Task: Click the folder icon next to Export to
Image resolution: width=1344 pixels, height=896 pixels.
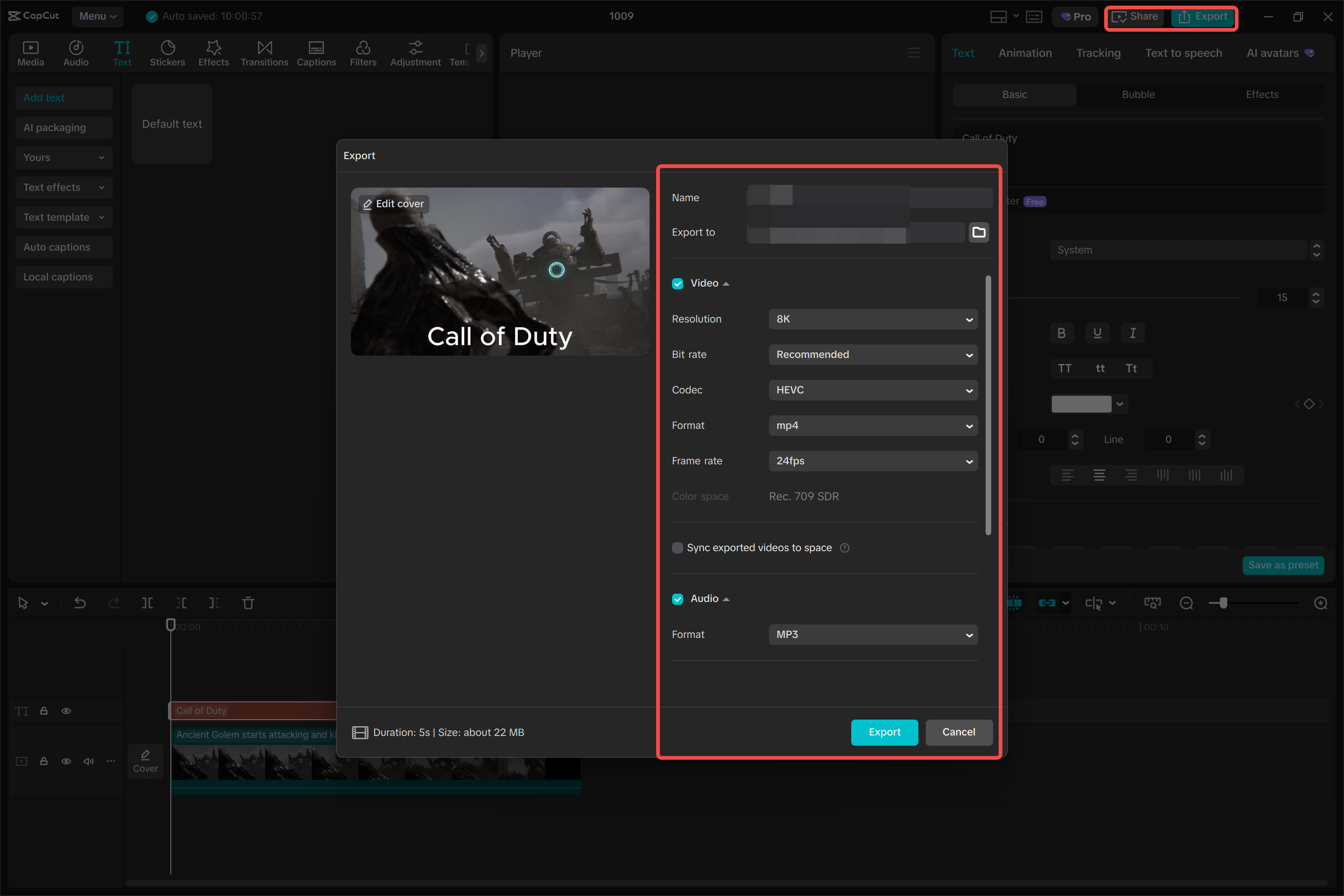Action: coord(978,232)
